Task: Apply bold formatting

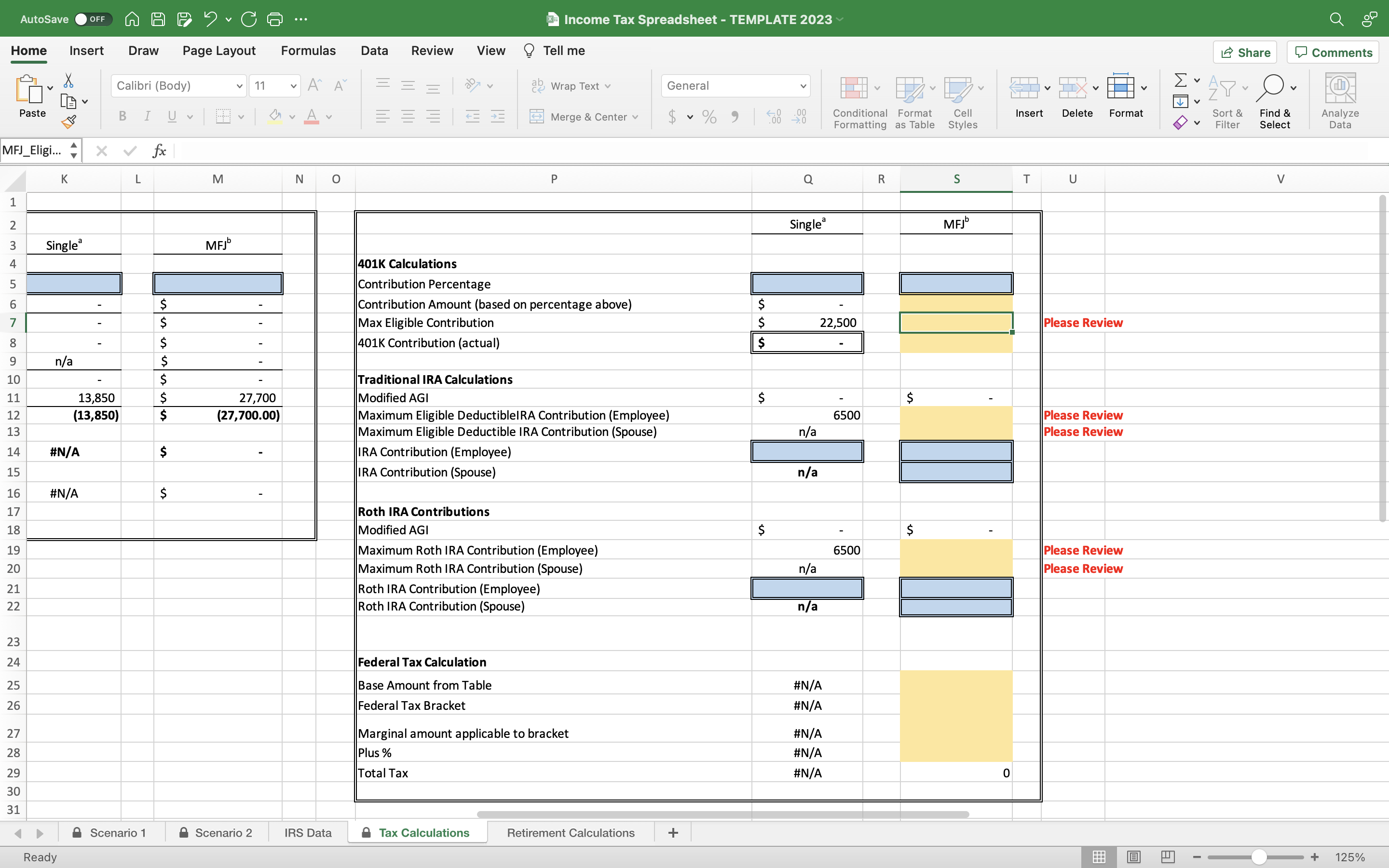Action: click(x=122, y=117)
